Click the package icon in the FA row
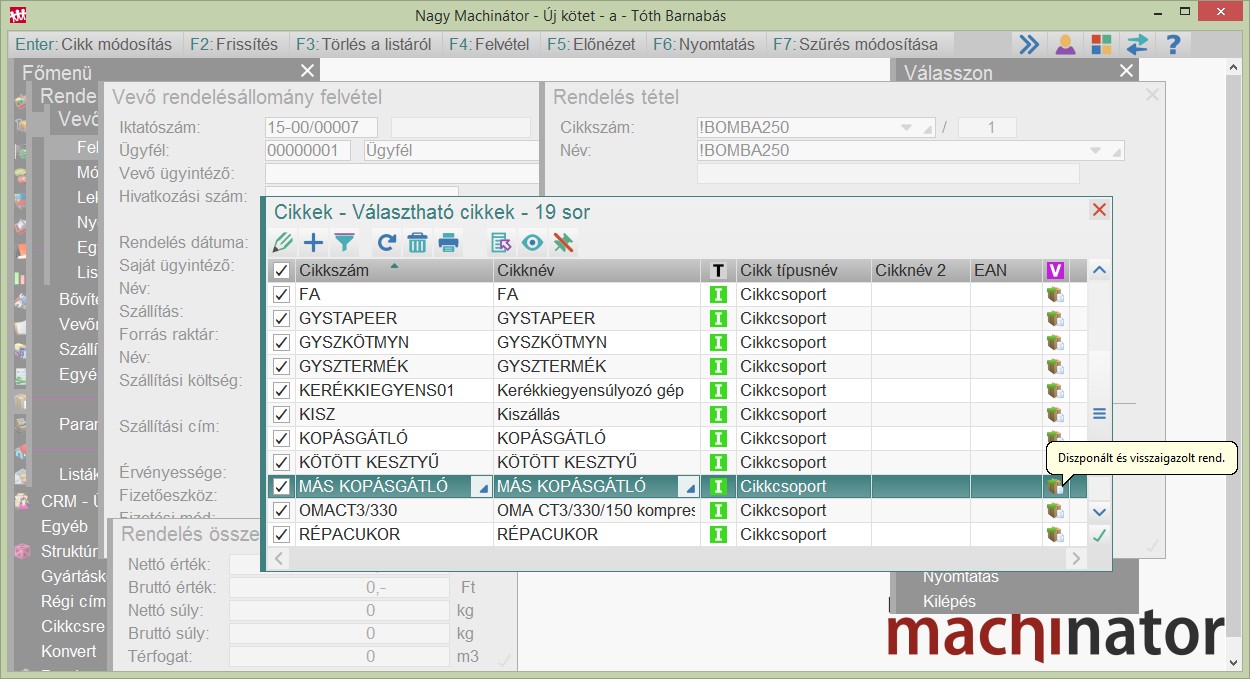Image resolution: width=1250 pixels, height=679 pixels. (1055, 294)
